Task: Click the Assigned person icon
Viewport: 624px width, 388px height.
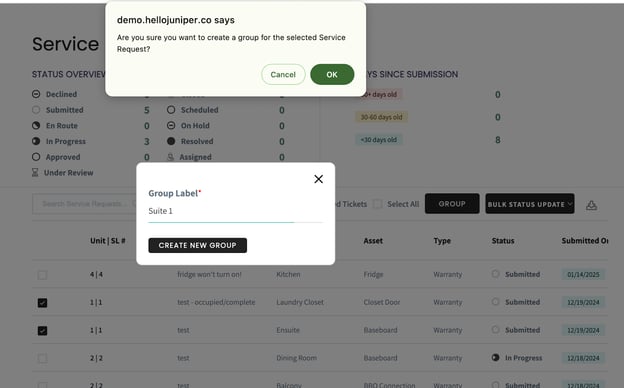Action: 170,157
